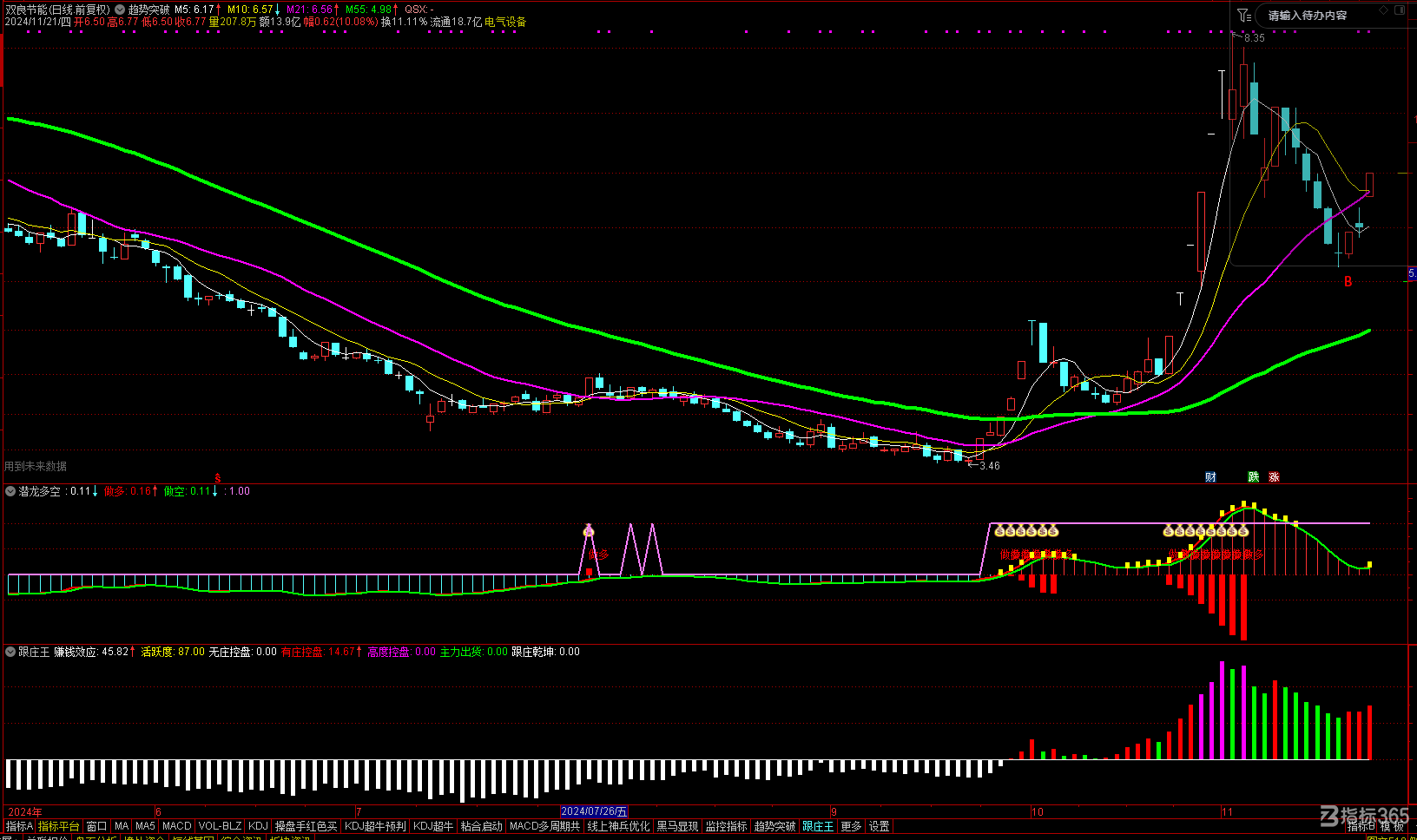Click the 跌 marker under the chart

pos(1253,477)
